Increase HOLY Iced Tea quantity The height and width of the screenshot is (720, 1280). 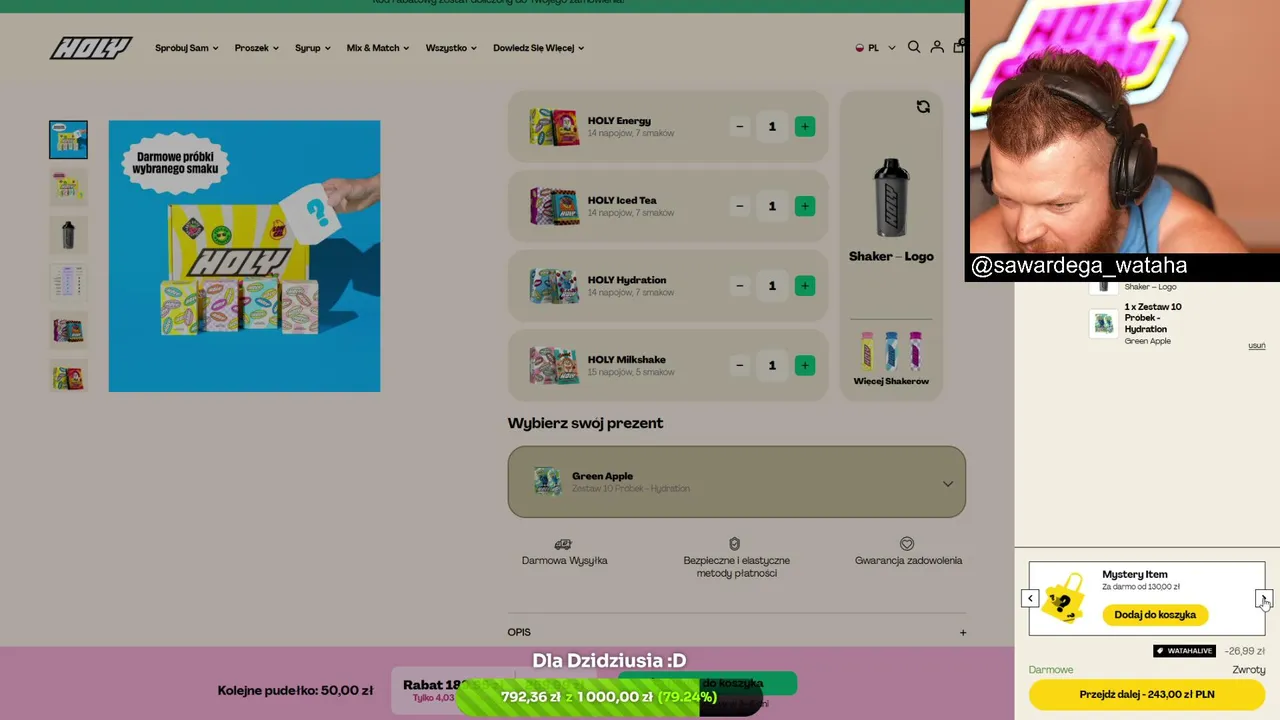(x=804, y=206)
